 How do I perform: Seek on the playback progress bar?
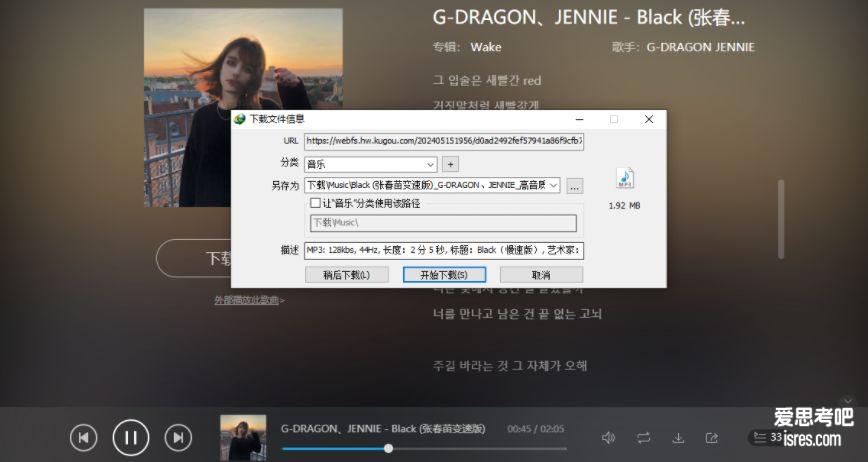(x=424, y=449)
